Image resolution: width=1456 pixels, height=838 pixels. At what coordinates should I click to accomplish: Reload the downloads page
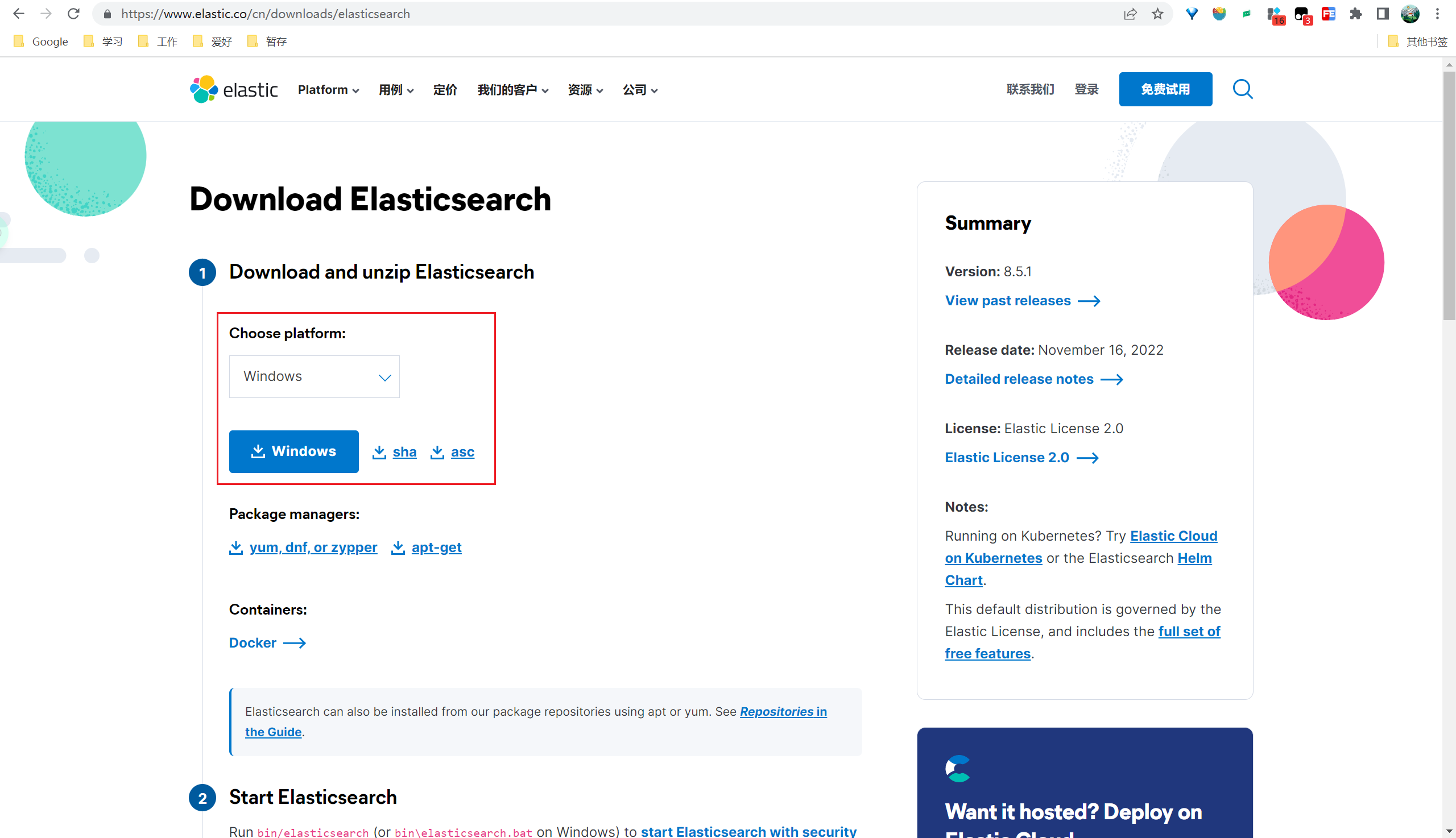point(74,13)
